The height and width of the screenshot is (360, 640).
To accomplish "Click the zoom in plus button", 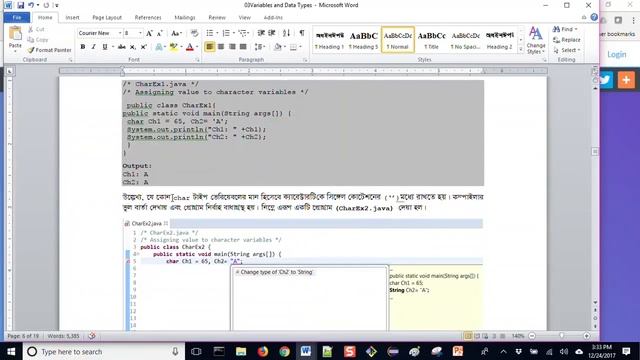I will (587, 336).
